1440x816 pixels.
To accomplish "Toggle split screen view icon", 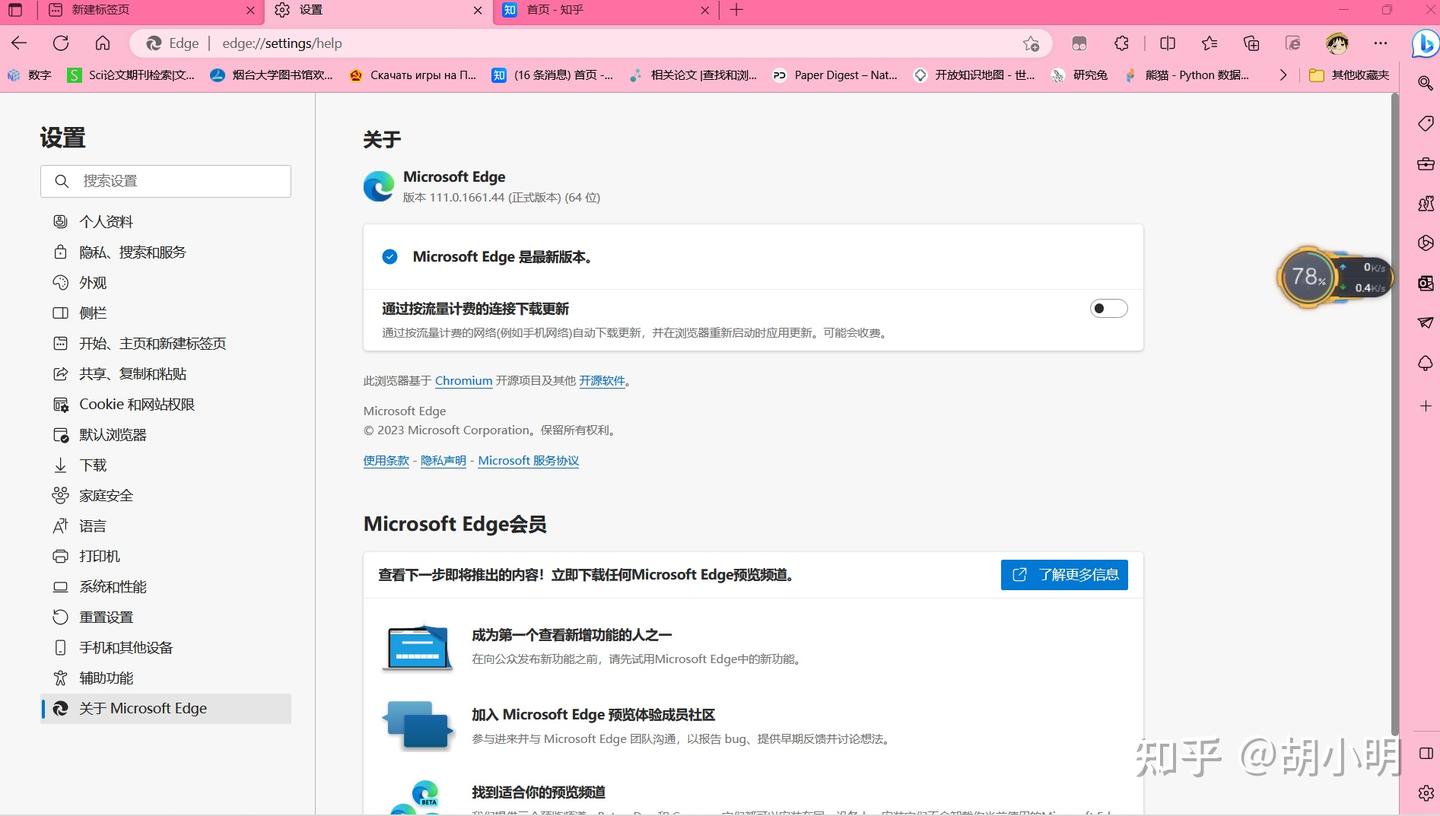I will [1167, 43].
